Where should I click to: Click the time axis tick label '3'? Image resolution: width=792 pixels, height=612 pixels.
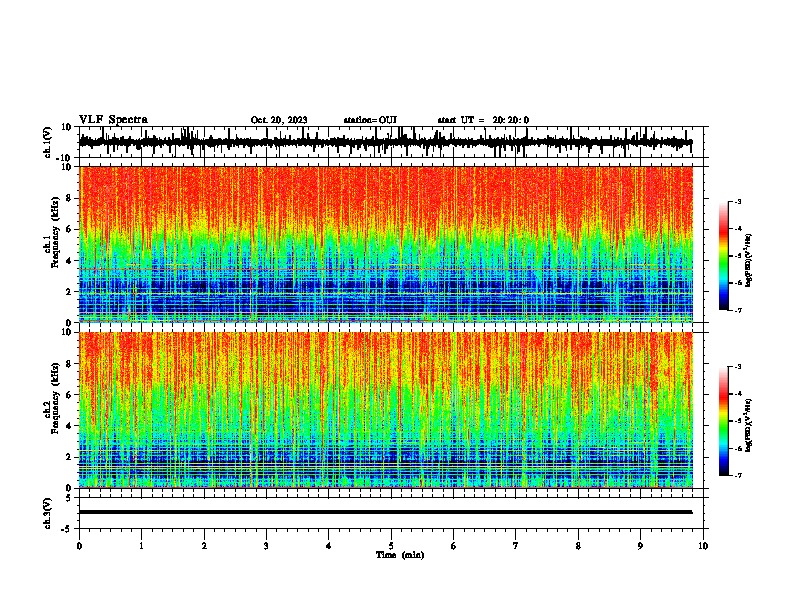point(266,546)
